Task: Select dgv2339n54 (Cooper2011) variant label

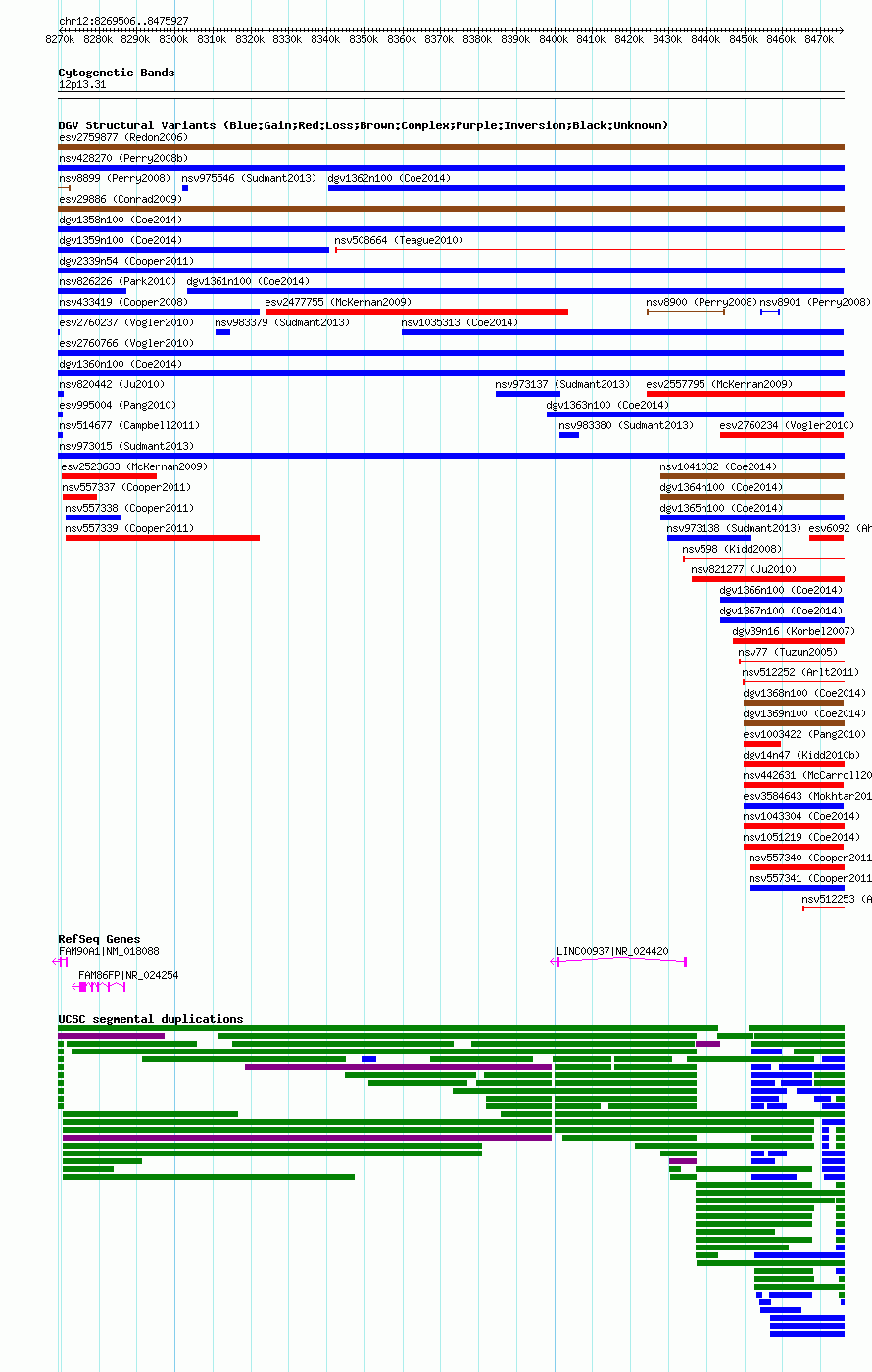Action: coord(126,262)
